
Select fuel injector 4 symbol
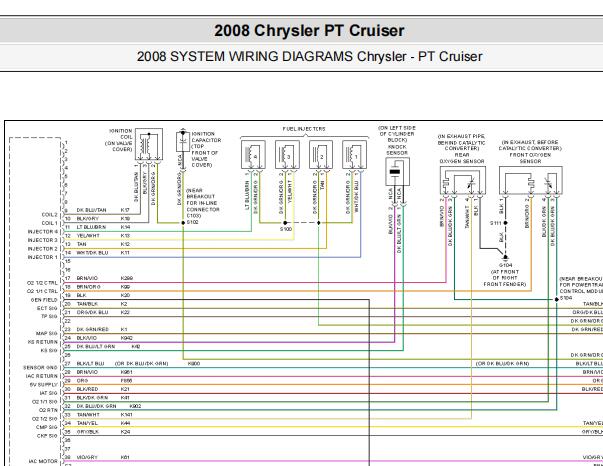tap(253, 155)
